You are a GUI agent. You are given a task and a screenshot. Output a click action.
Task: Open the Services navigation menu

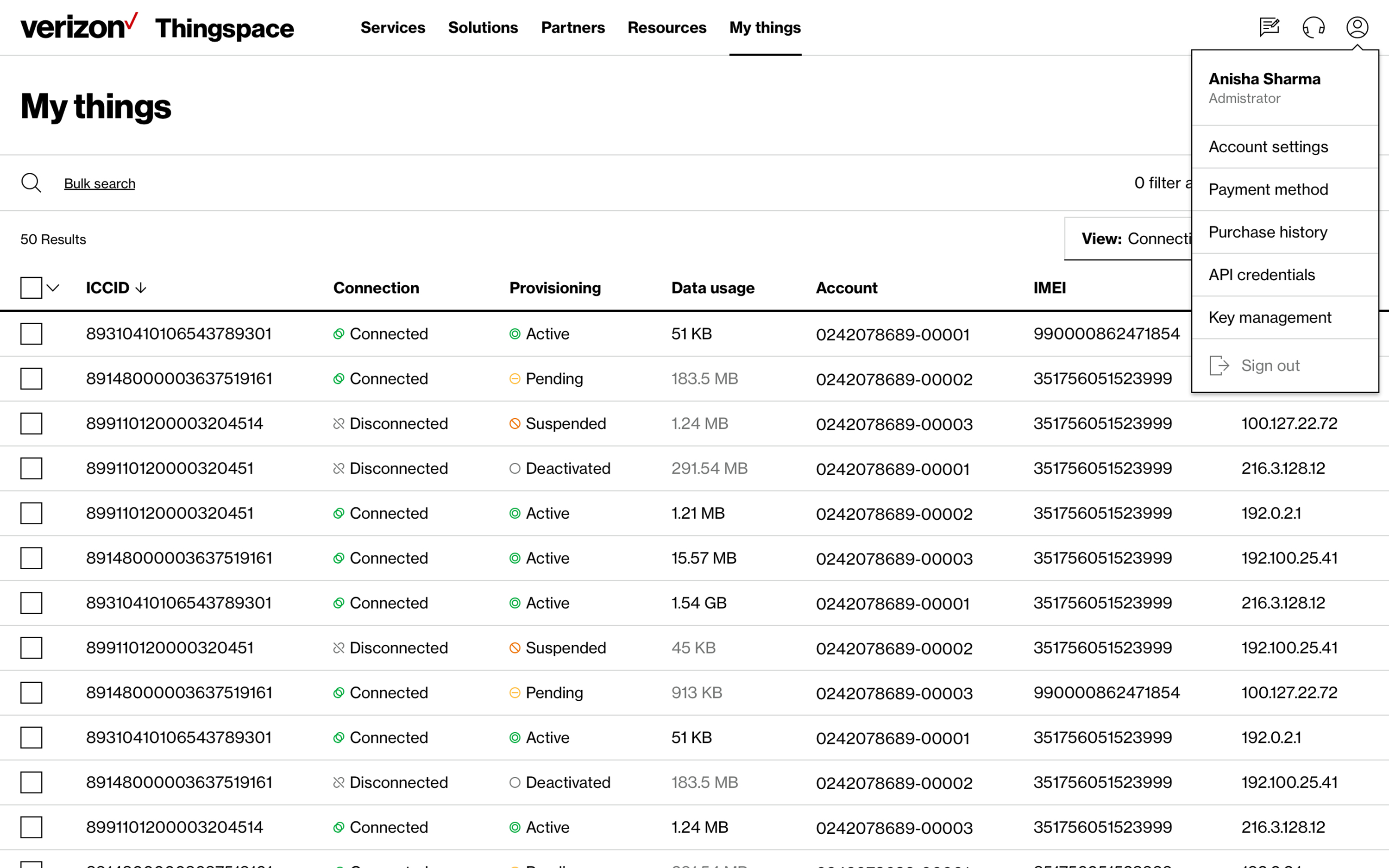click(393, 27)
